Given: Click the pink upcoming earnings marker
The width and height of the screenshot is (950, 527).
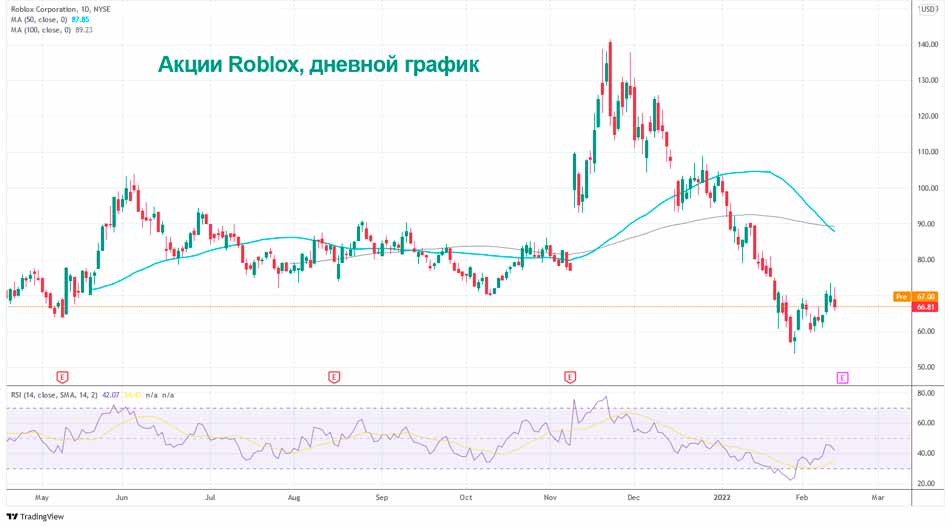Looking at the screenshot, I should tap(842, 377).
